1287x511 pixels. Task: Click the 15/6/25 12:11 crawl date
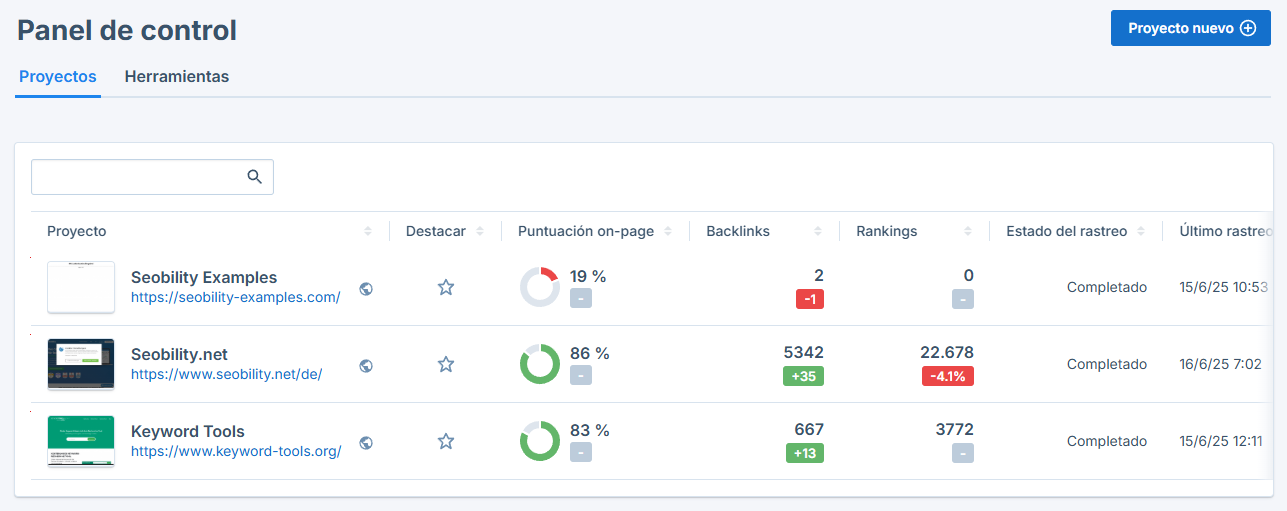(x=1221, y=441)
